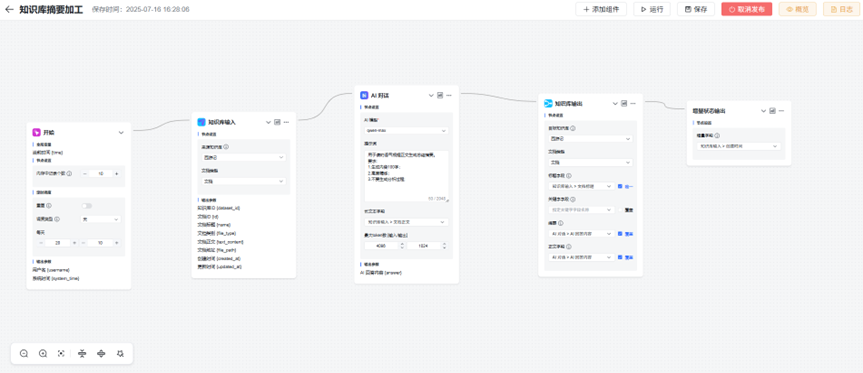
Task: Collapse the 开始 node with its chevron
Action: coord(121,133)
